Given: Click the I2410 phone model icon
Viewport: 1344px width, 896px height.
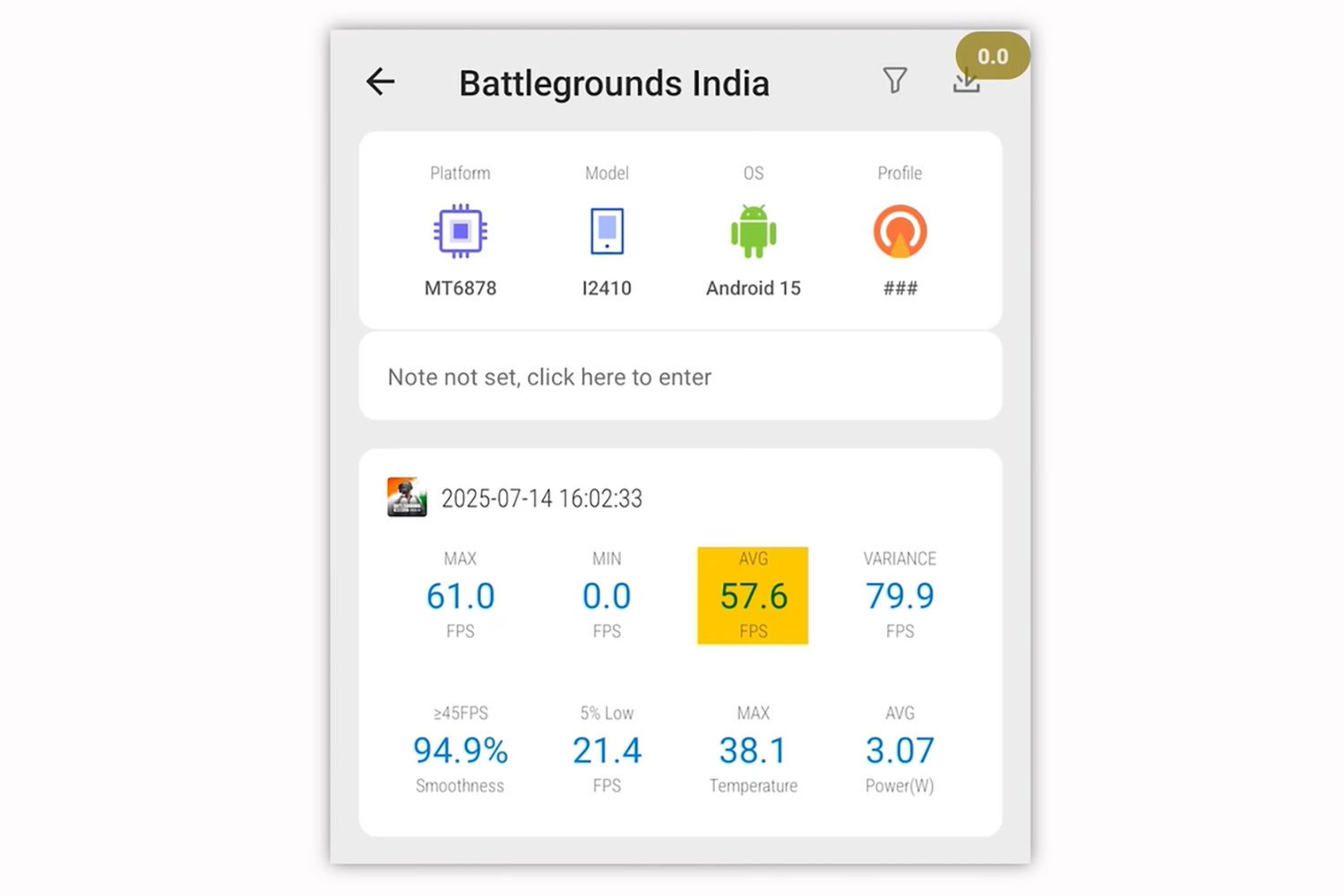Looking at the screenshot, I should tap(607, 231).
